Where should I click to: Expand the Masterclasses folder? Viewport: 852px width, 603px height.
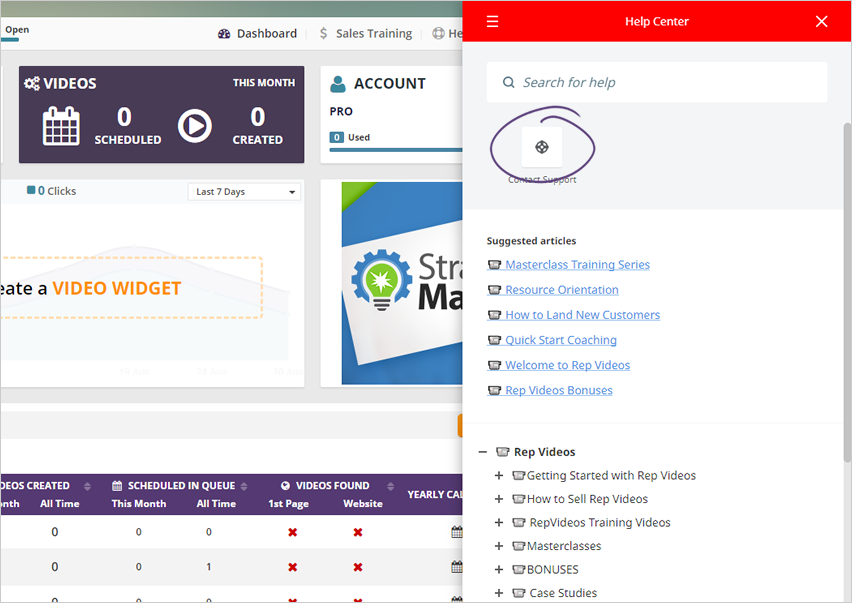click(499, 546)
